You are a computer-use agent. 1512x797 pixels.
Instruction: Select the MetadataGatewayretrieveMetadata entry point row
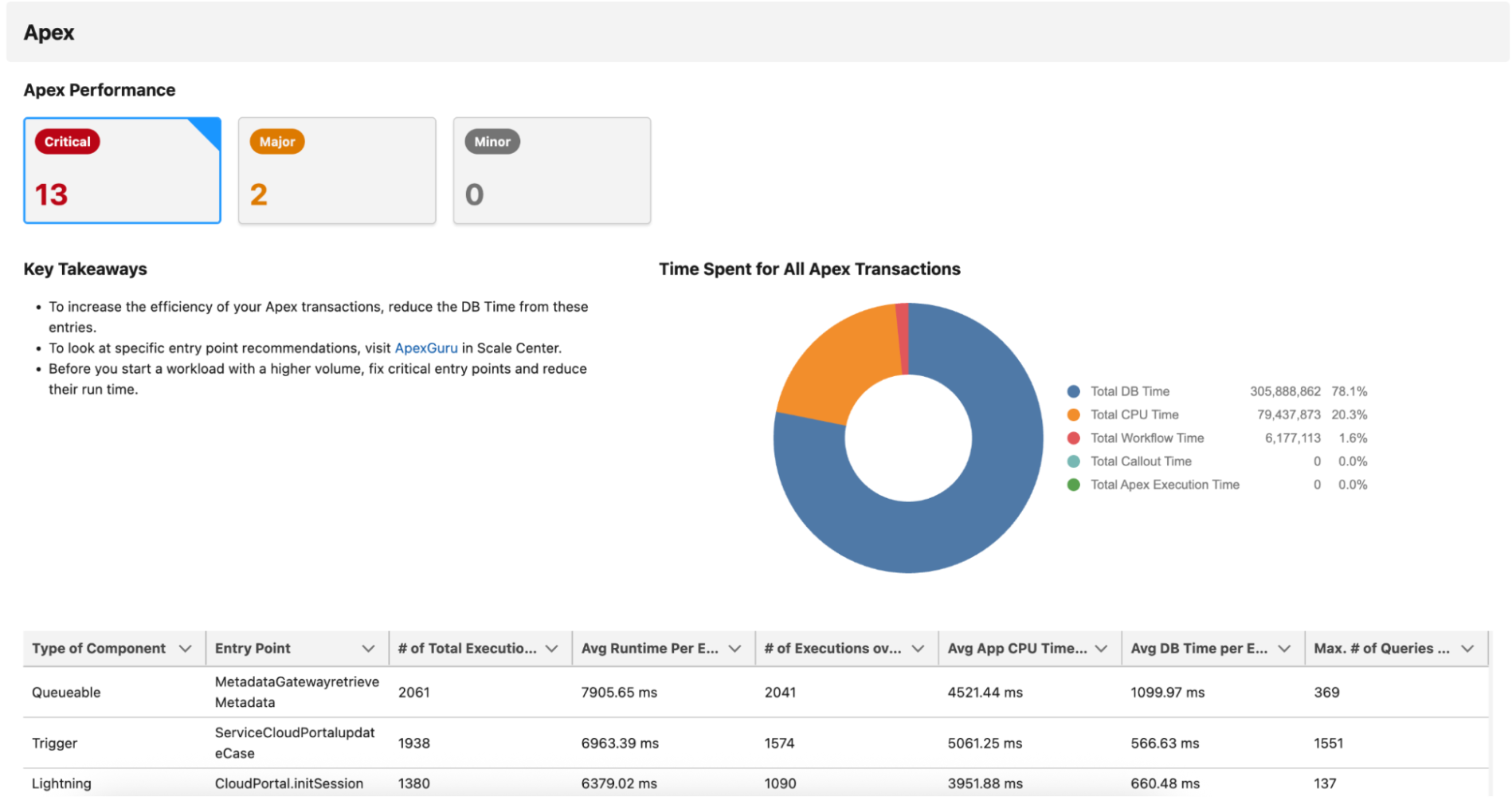[296, 692]
